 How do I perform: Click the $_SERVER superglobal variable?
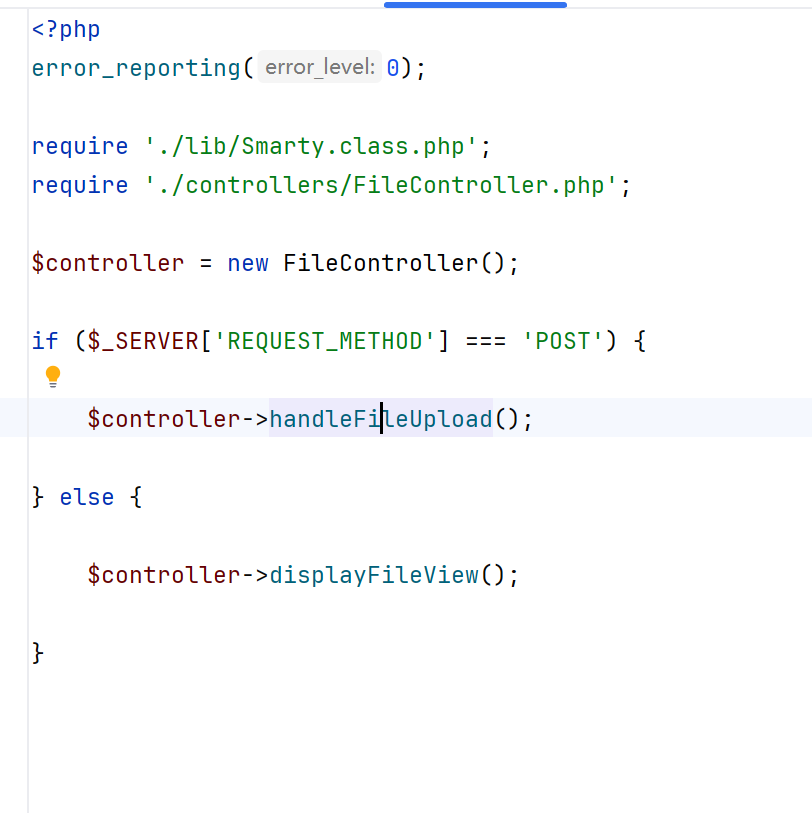pos(143,341)
